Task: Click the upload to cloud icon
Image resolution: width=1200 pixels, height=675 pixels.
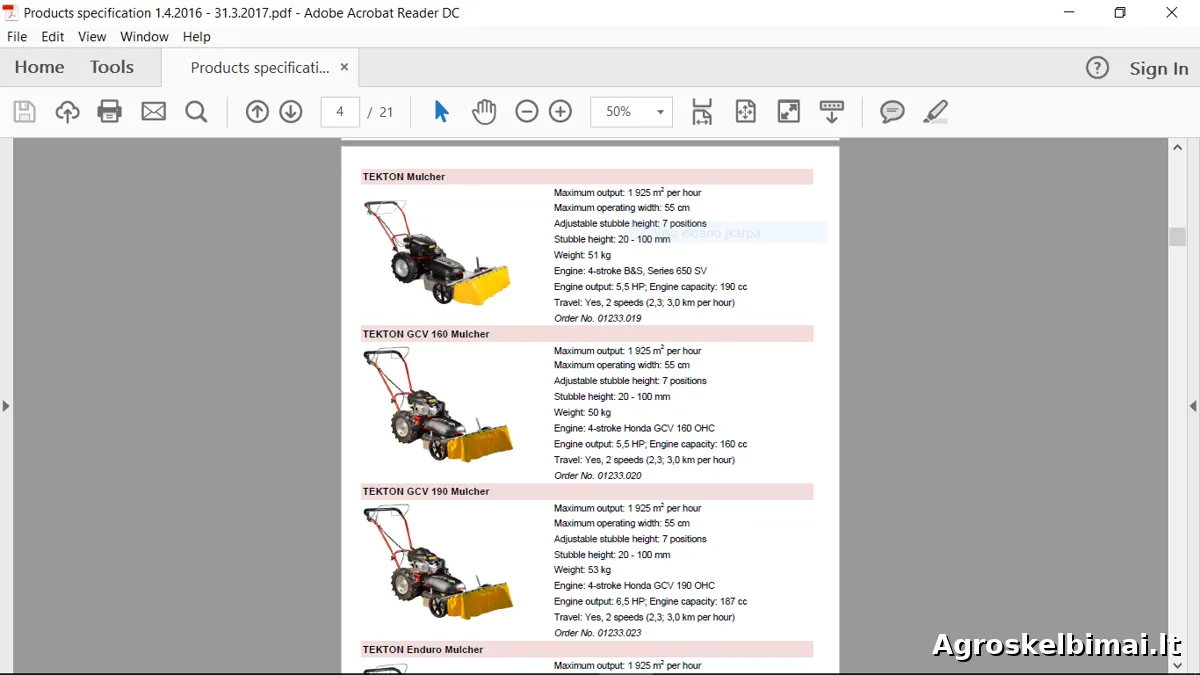Action: pyautogui.click(x=67, y=112)
